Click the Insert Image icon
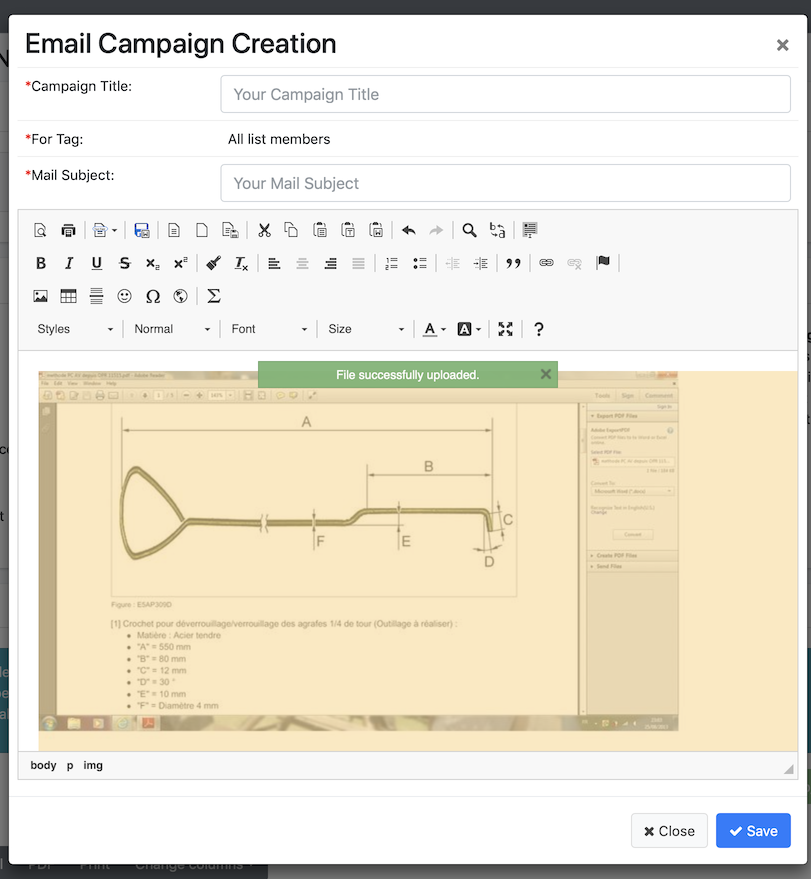This screenshot has width=811, height=879. click(40, 297)
